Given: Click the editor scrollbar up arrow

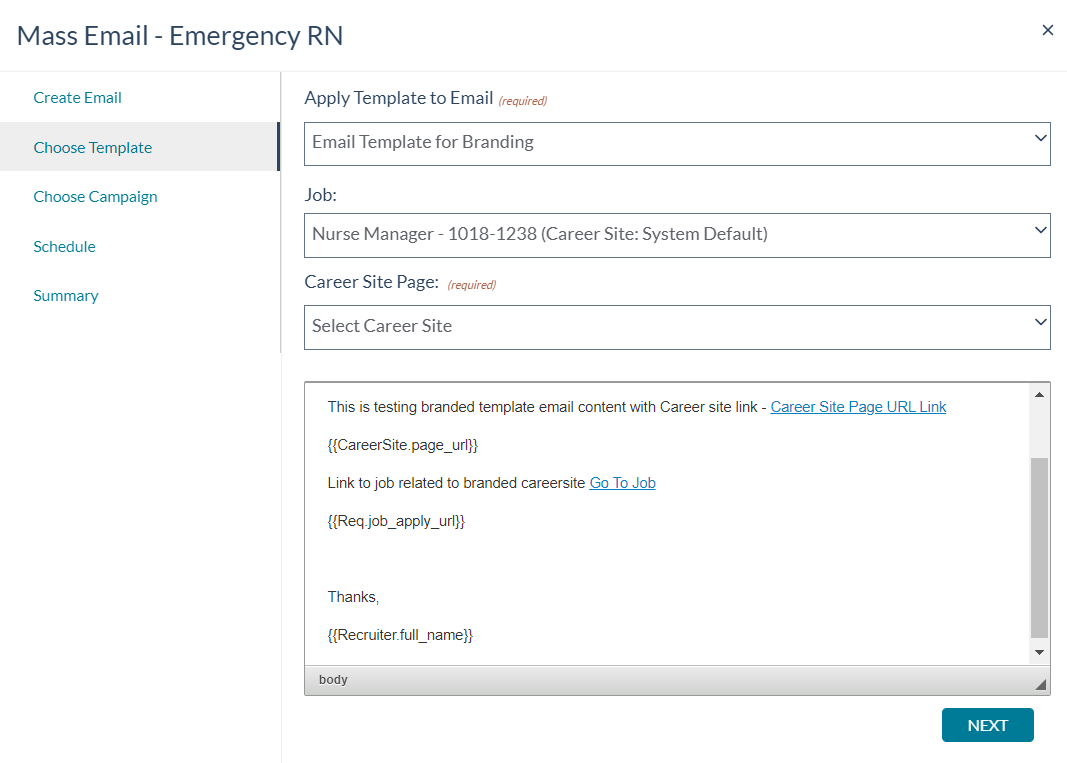Looking at the screenshot, I should [x=1039, y=395].
